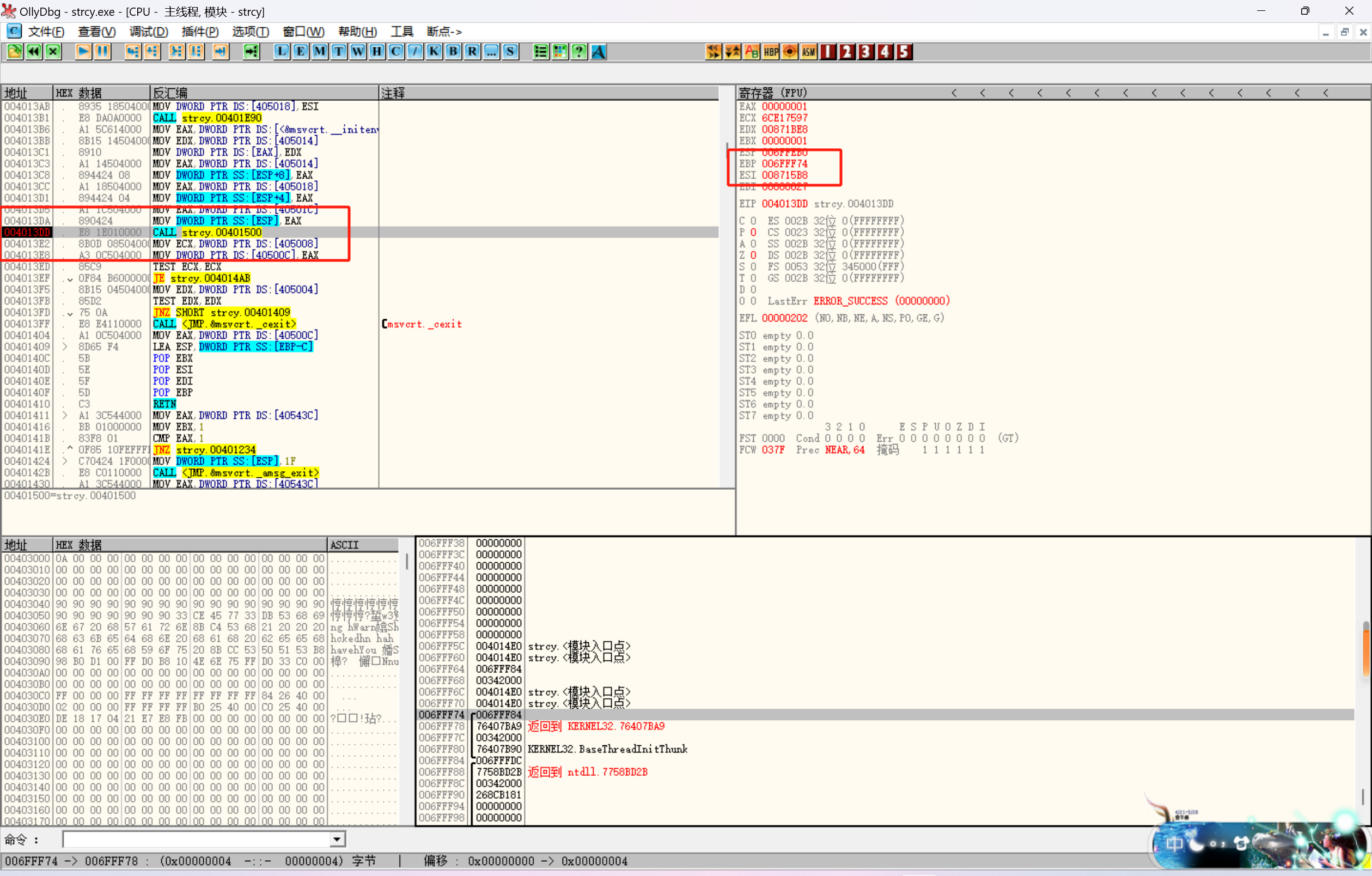Viewport: 1372px width, 876px height.
Task: Click the colored grid Appearance icon
Action: pyautogui.click(x=560, y=52)
